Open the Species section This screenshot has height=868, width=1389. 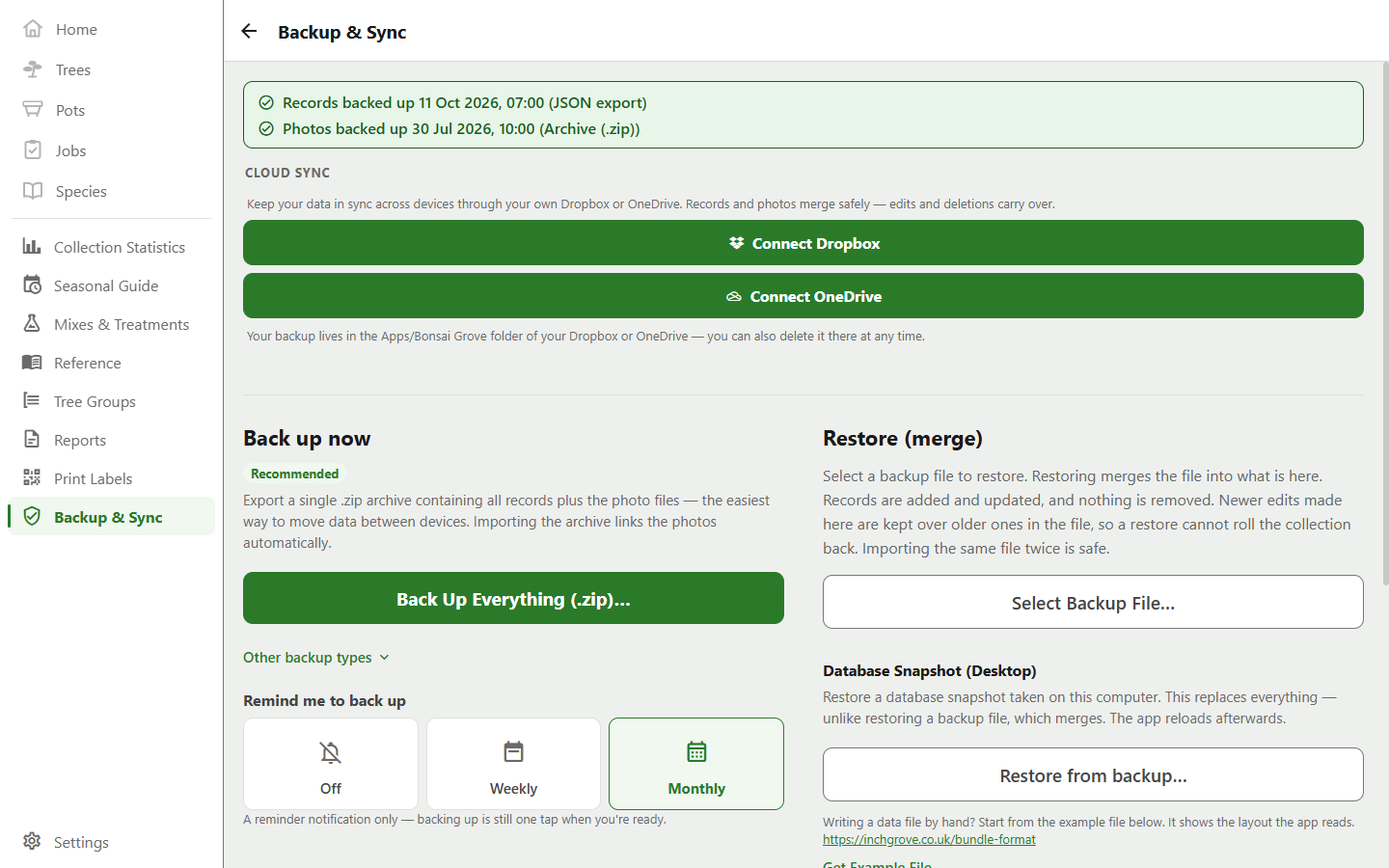(x=111, y=191)
